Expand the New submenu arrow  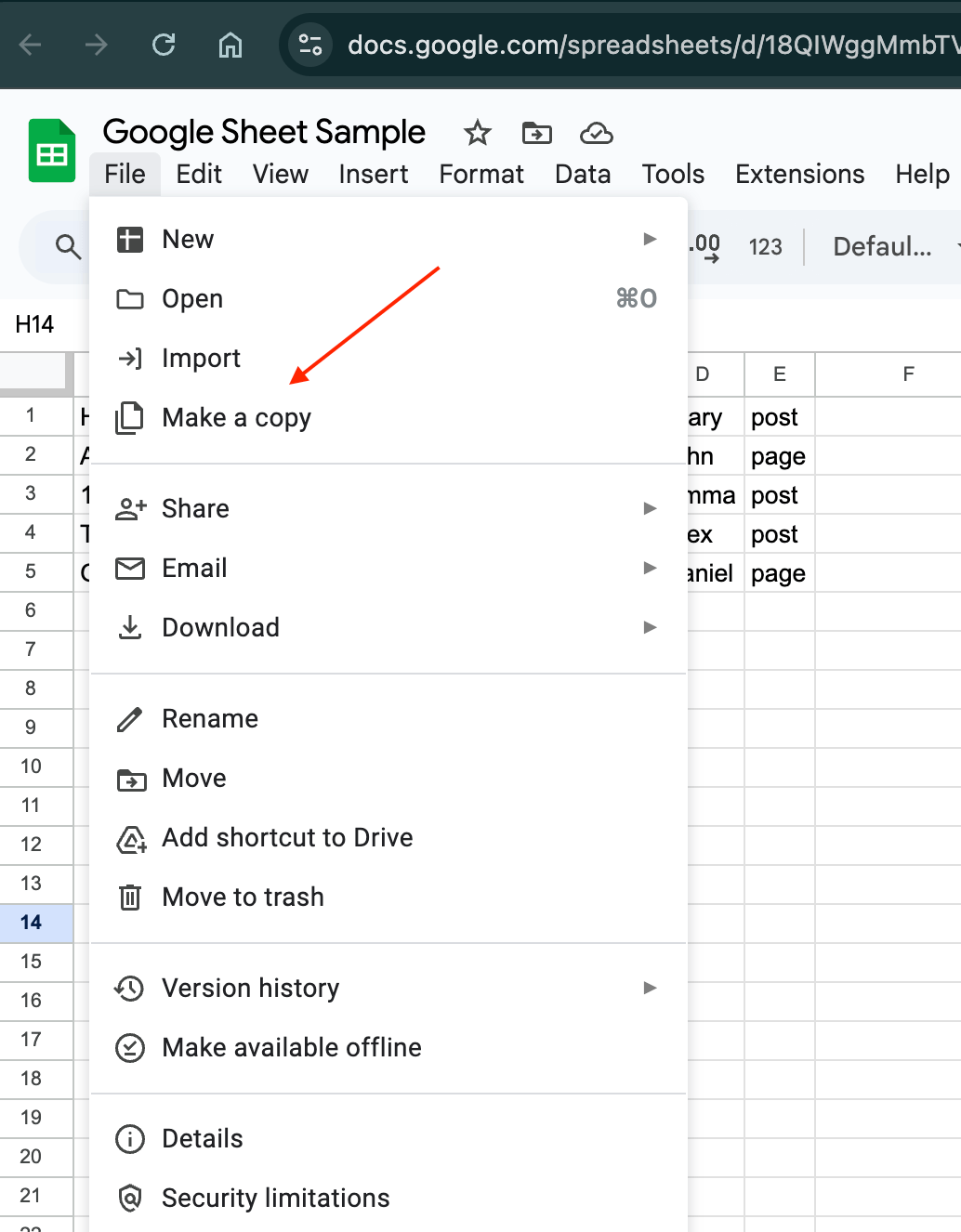point(650,239)
